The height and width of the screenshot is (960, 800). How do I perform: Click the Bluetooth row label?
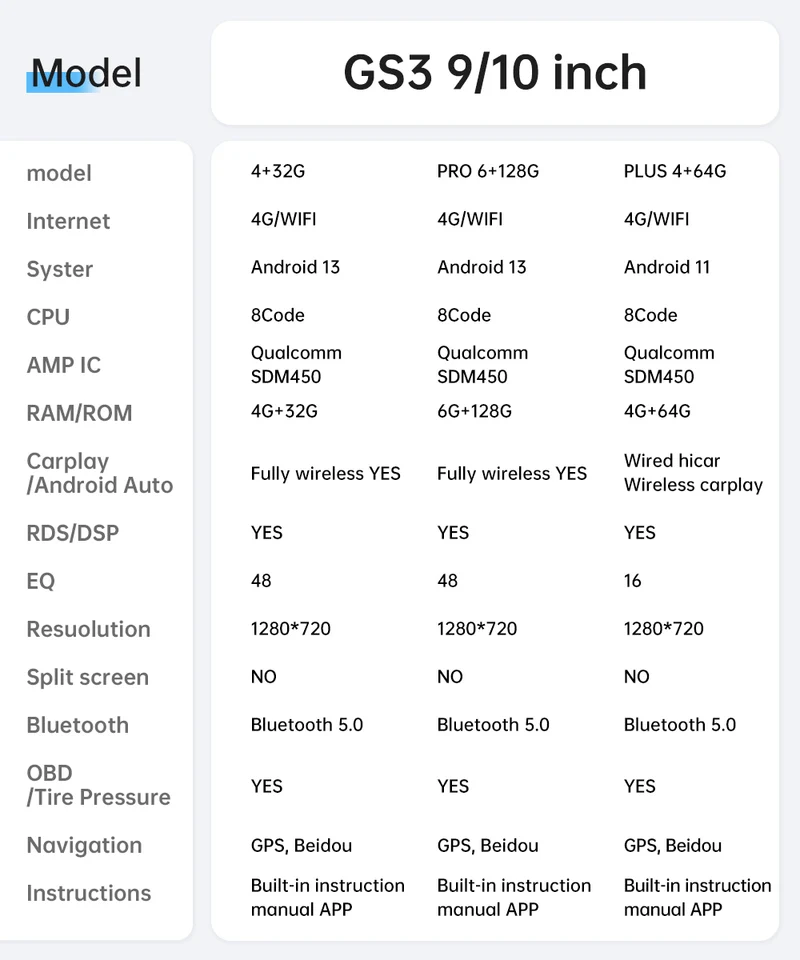(78, 726)
